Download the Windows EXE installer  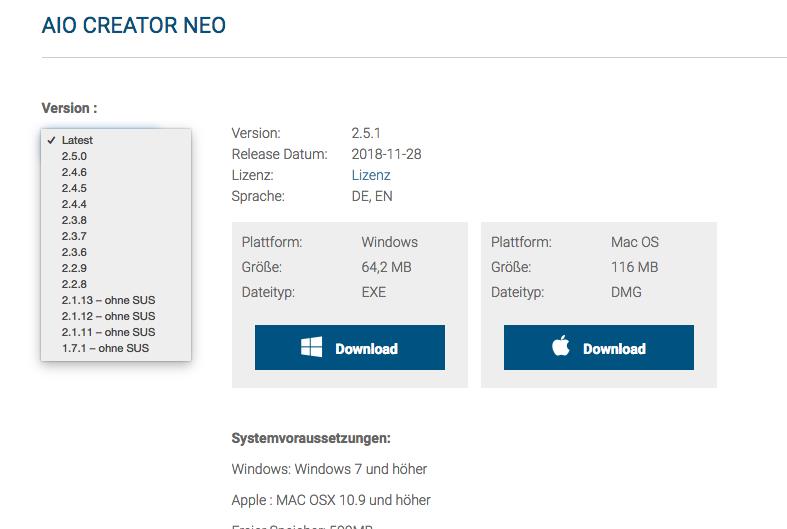point(350,347)
